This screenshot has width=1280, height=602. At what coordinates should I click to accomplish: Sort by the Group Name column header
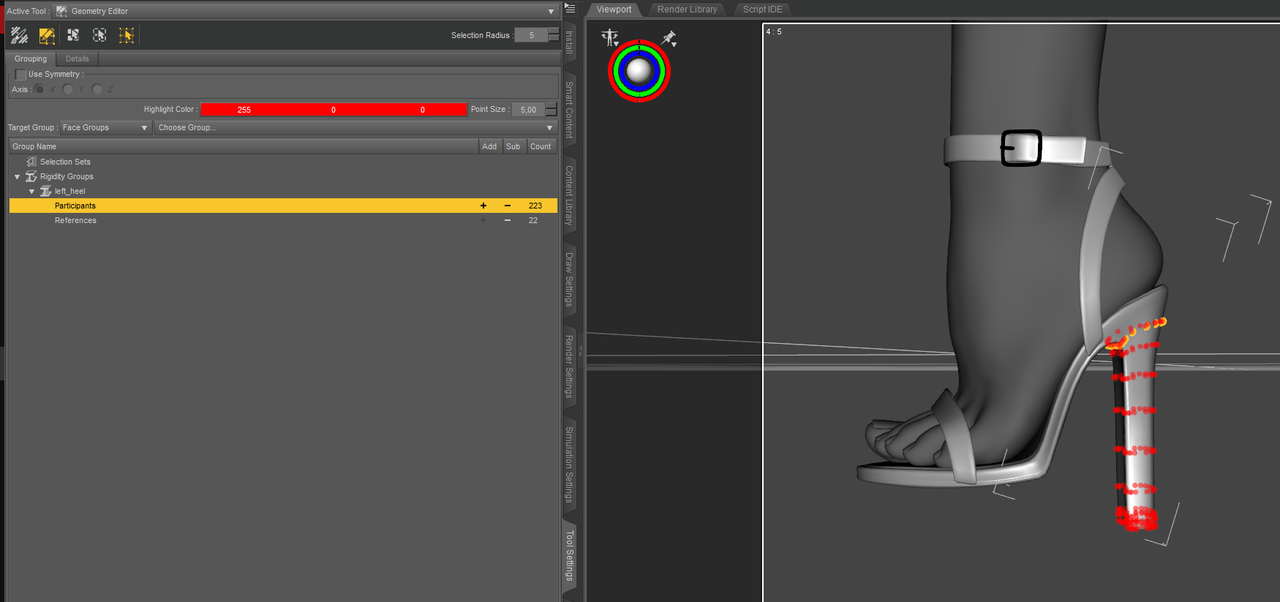(x=243, y=146)
